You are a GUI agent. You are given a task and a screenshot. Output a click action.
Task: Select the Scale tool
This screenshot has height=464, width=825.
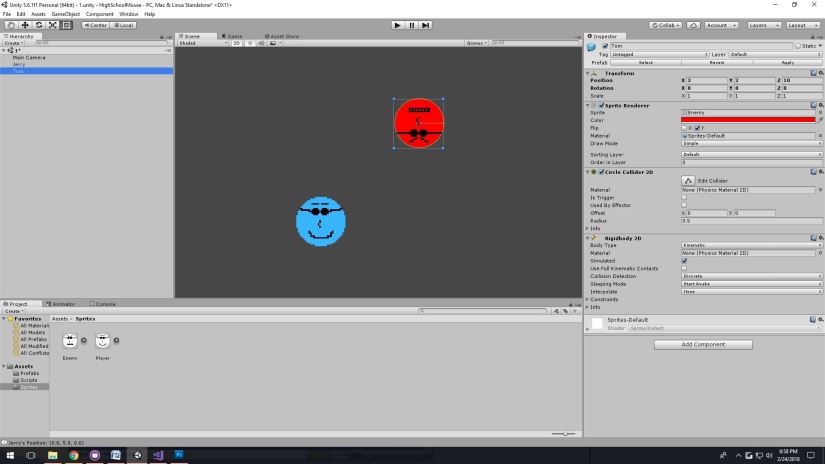[x=52, y=25]
